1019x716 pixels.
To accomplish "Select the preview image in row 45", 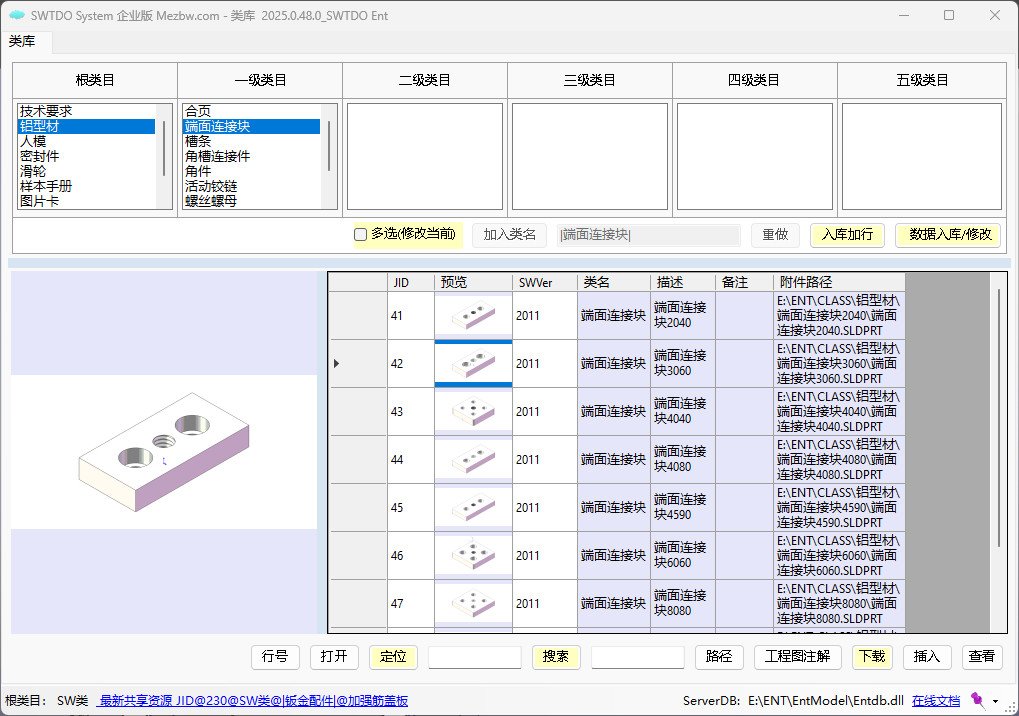I will point(473,507).
